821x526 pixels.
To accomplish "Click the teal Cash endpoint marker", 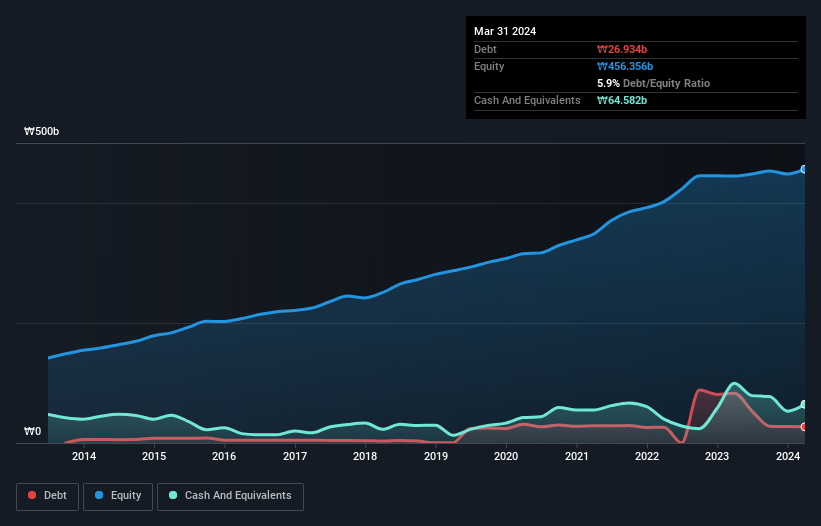I will (x=804, y=405).
